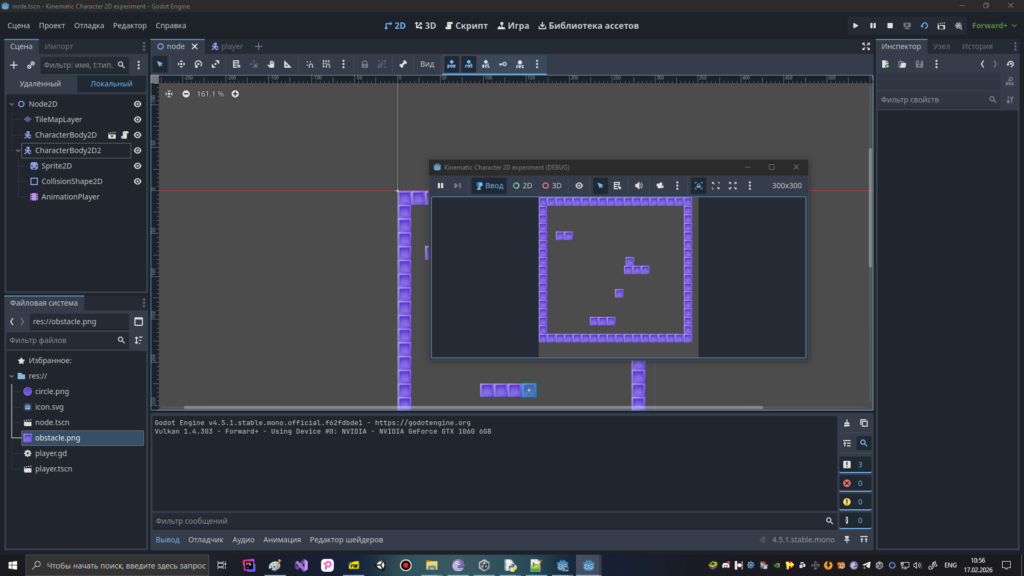Hide the Sprite2D node

[x=137, y=166]
